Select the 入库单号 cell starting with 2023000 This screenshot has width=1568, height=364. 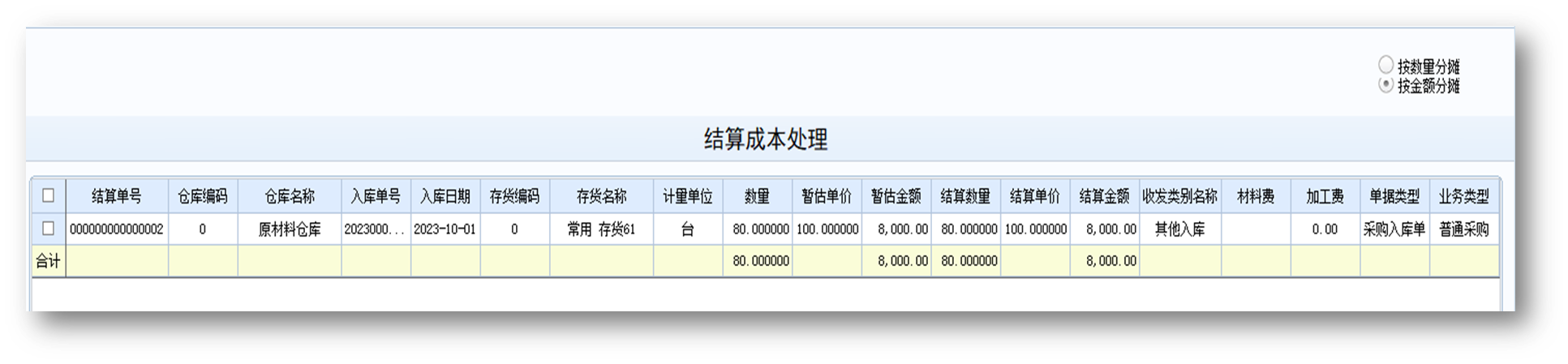(376, 229)
